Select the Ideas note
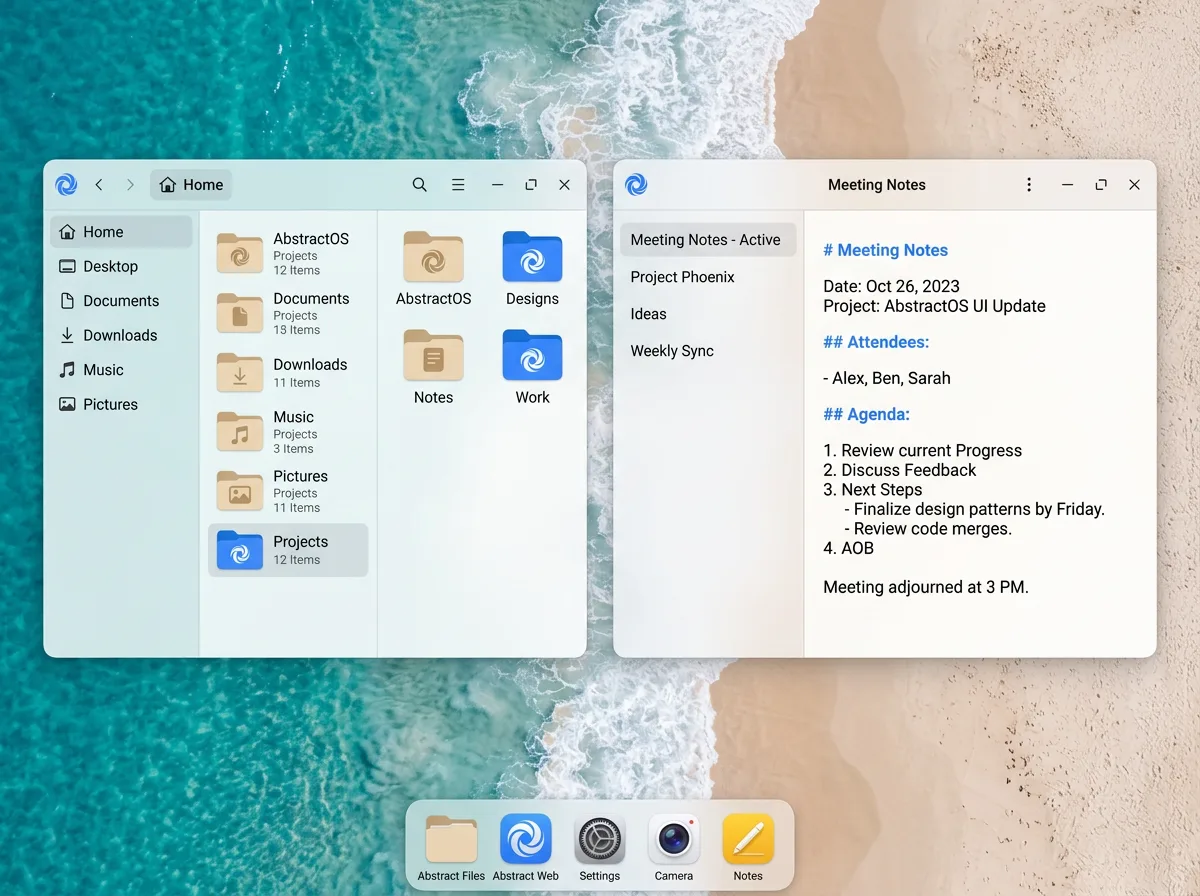 [708, 314]
